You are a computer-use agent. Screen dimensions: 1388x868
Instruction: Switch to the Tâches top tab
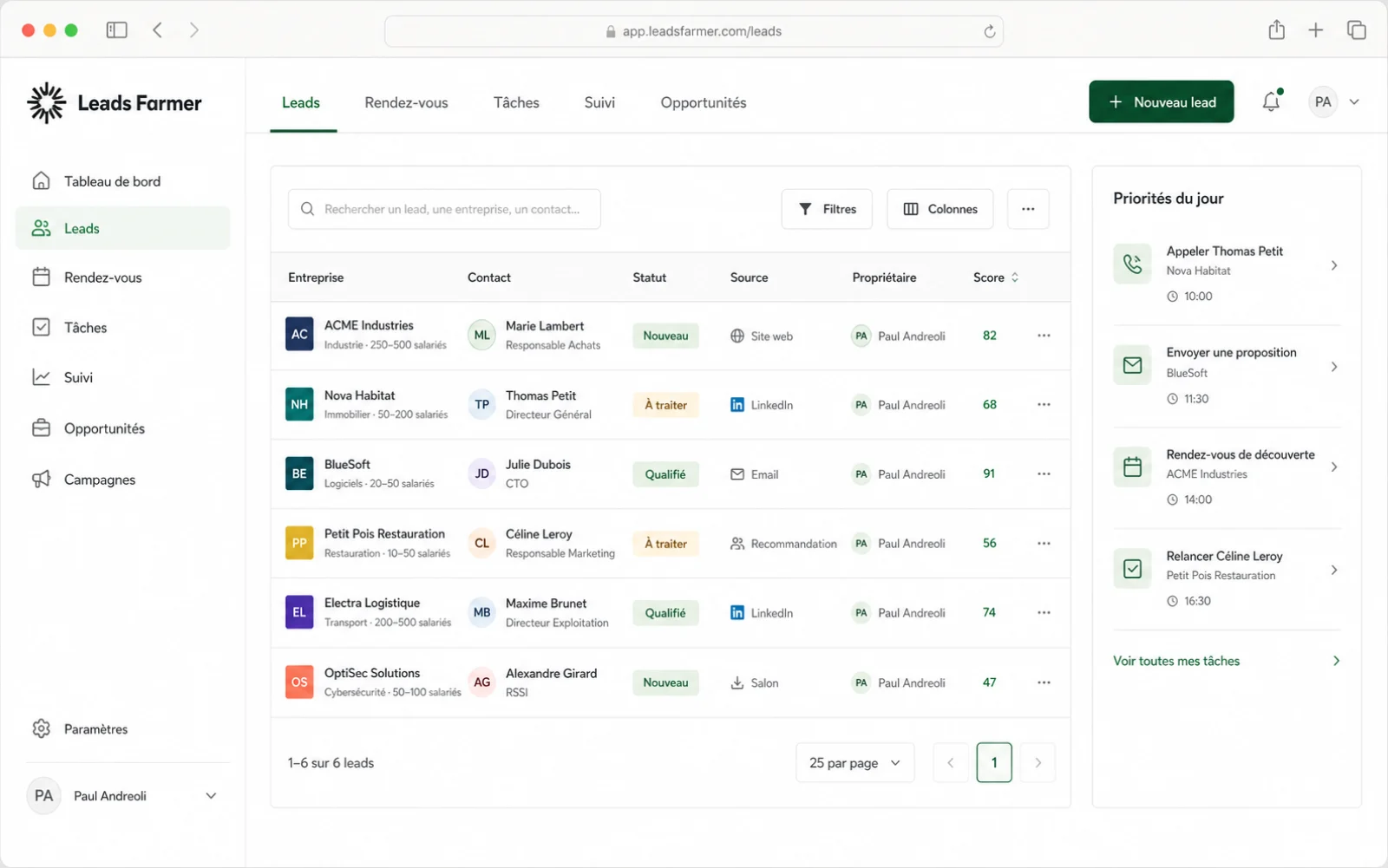coord(516,102)
